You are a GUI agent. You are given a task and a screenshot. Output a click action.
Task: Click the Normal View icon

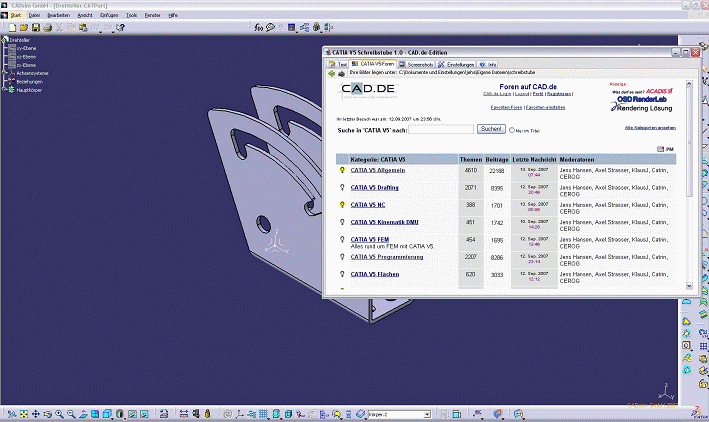click(83, 414)
